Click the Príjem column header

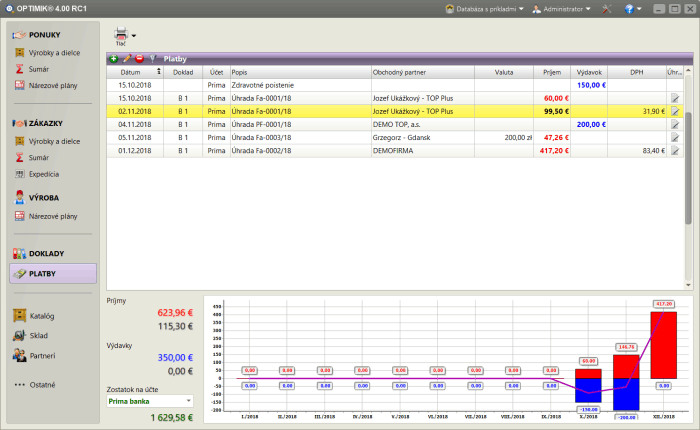pos(552,72)
